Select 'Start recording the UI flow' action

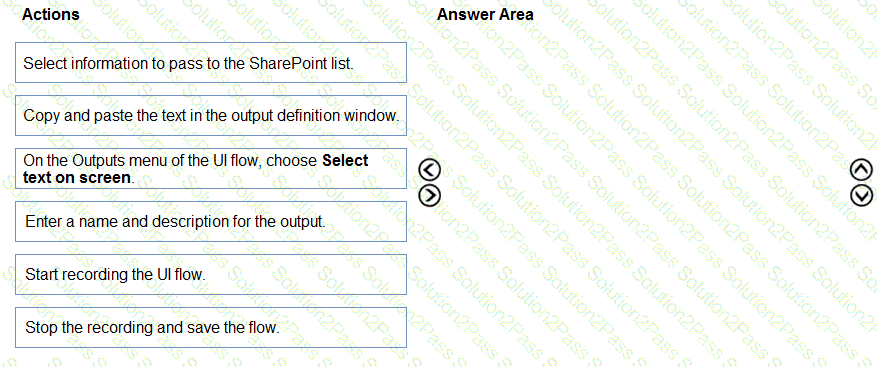pyautogui.click(x=211, y=274)
